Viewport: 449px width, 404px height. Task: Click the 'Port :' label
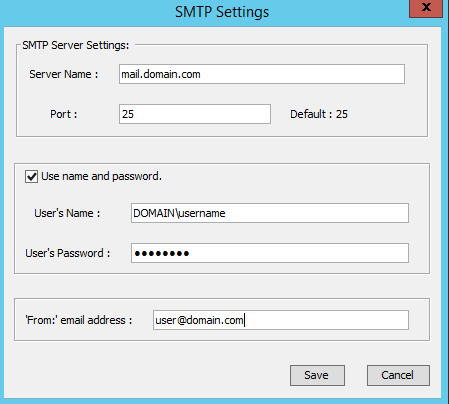point(64,114)
